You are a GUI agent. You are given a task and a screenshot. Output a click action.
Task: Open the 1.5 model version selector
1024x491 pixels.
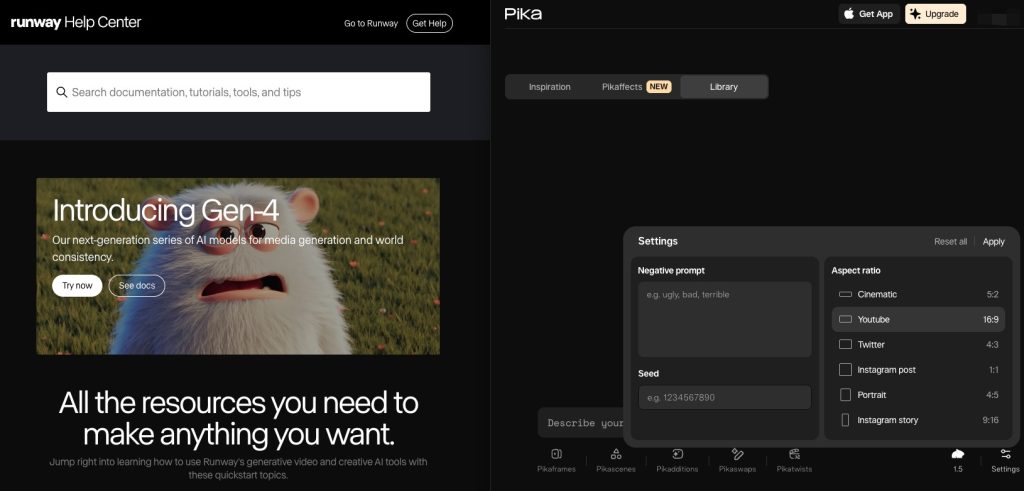(957, 459)
